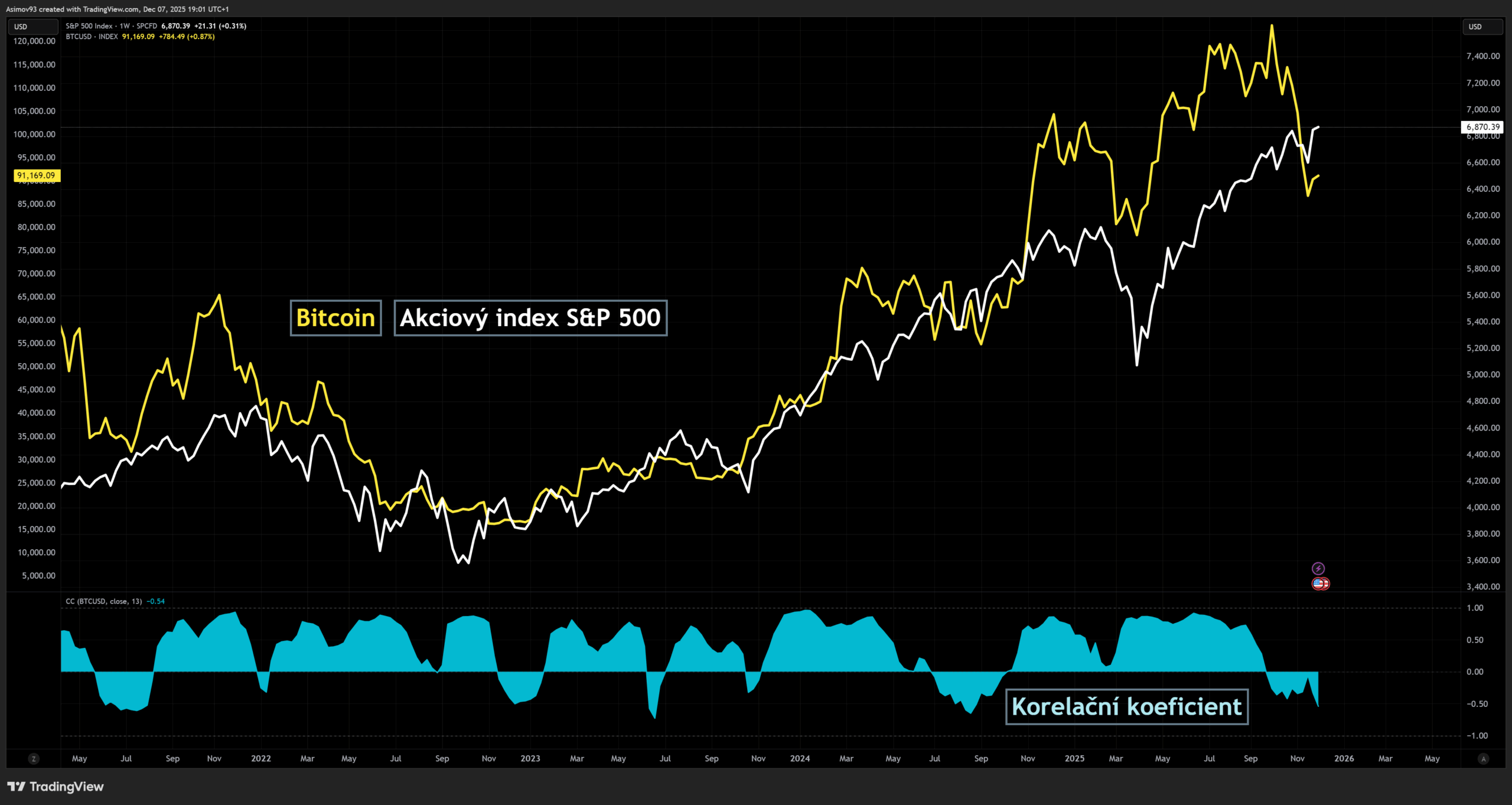Click the 0.00 level on the correlation scale
The height and width of the screenshot is (805, 1512).
(1475, 672)
